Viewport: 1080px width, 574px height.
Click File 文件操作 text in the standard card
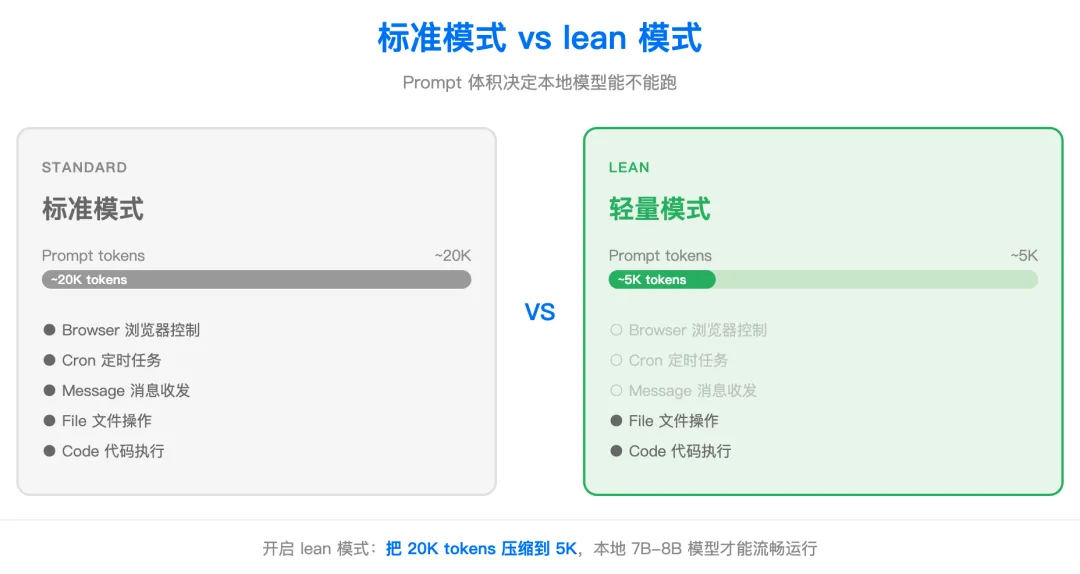(107, 421)
